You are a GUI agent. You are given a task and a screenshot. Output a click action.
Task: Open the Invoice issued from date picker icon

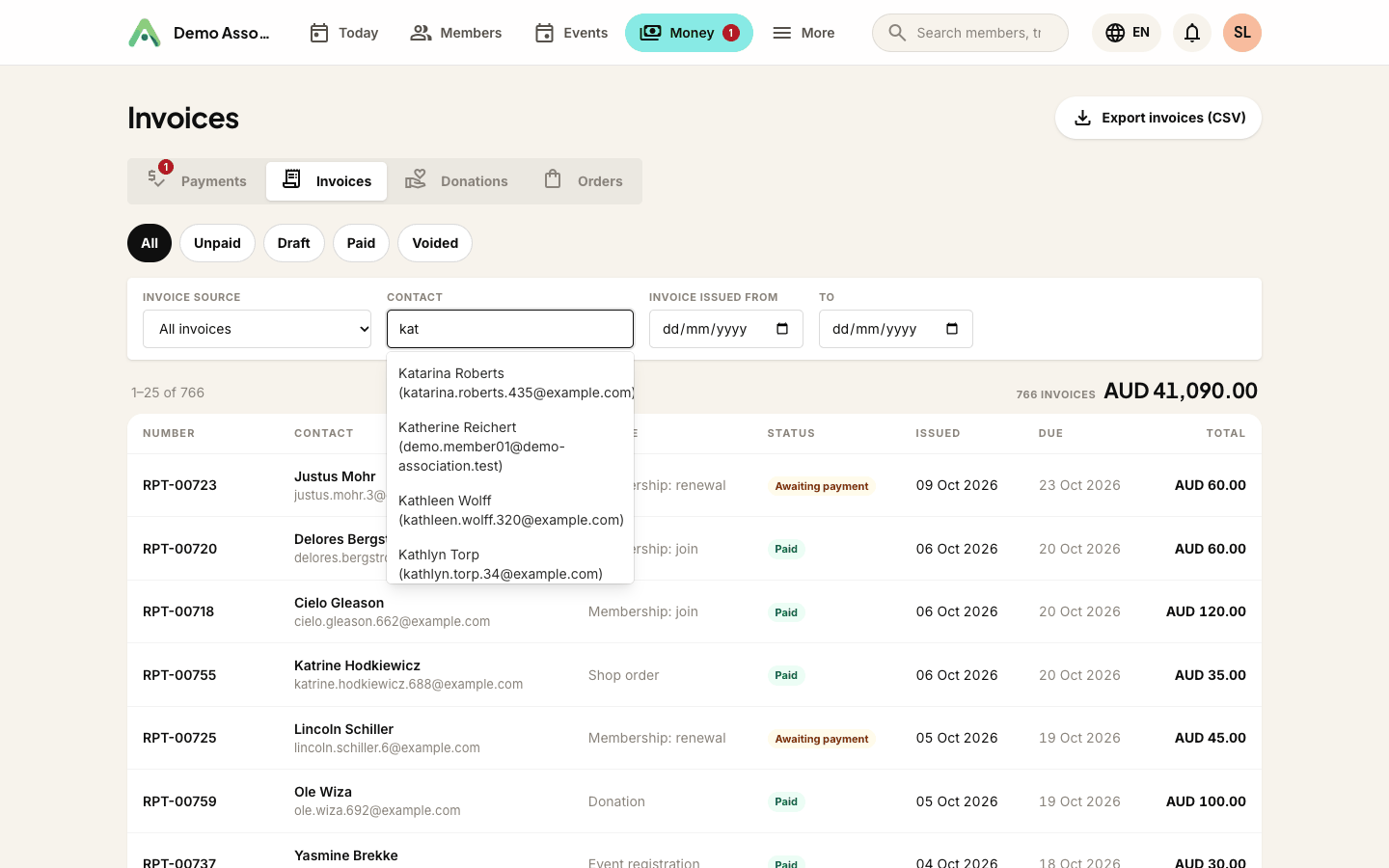pos(782,329)
